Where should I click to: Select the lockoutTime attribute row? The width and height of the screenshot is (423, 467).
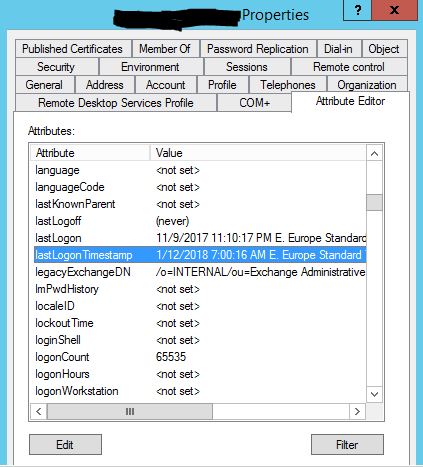pyautogui.click(x=199, y=323)
